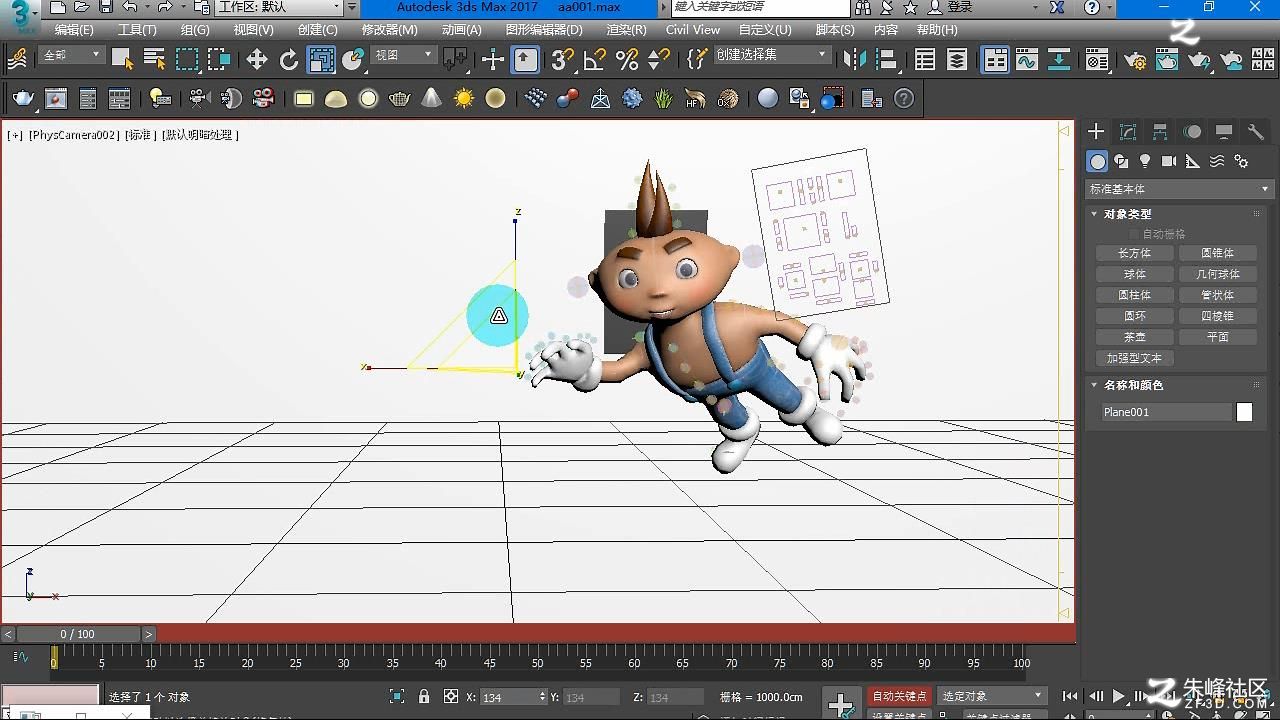This screenshot has height=720, width=1280.
Task: Activate the Select and Move tool
Action: coord(257,59)
